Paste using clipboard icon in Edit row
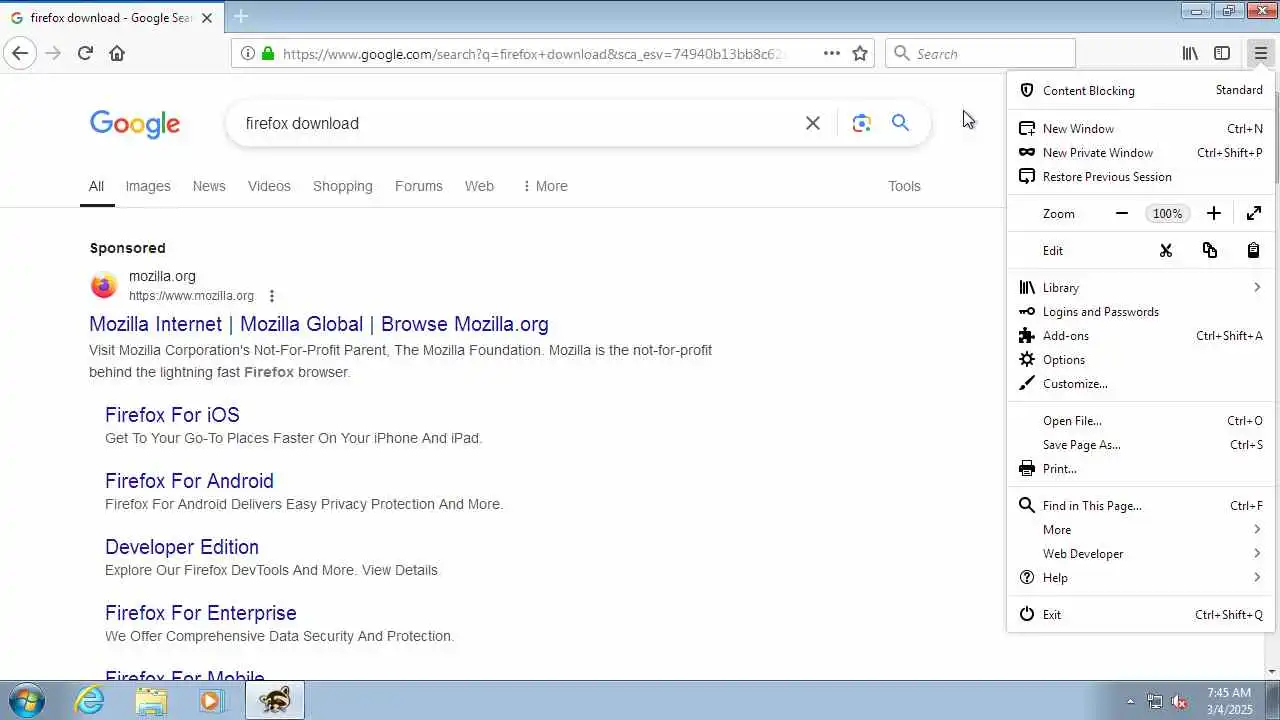 coord(1253,250)
